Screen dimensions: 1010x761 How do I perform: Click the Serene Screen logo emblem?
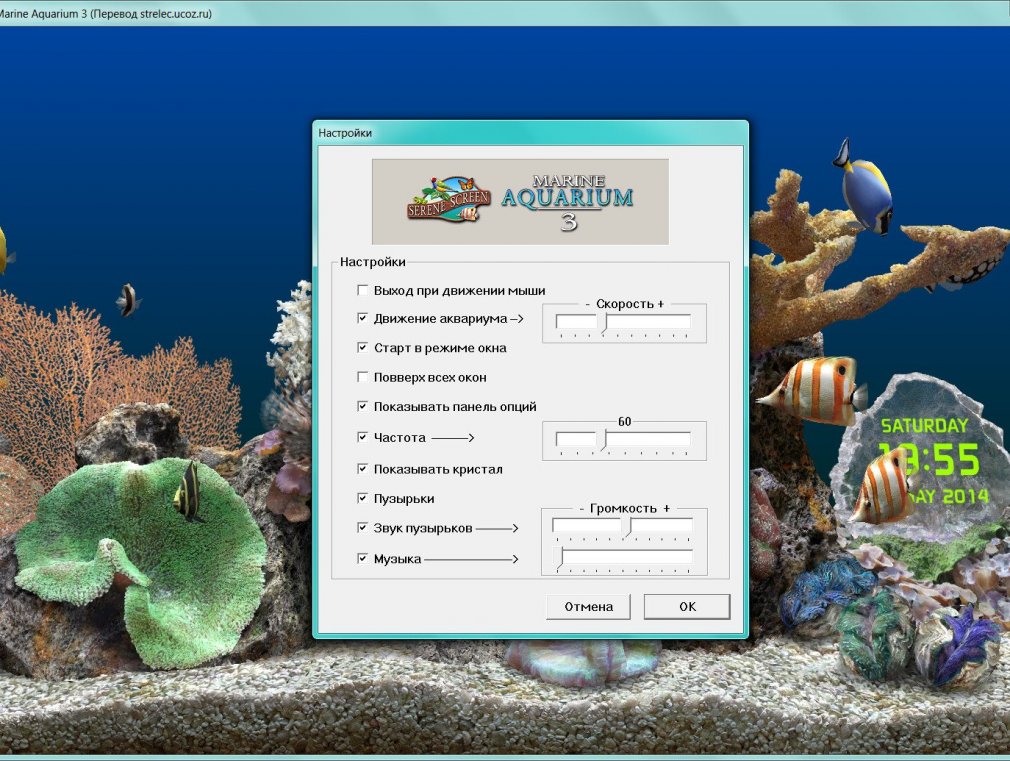449,200
